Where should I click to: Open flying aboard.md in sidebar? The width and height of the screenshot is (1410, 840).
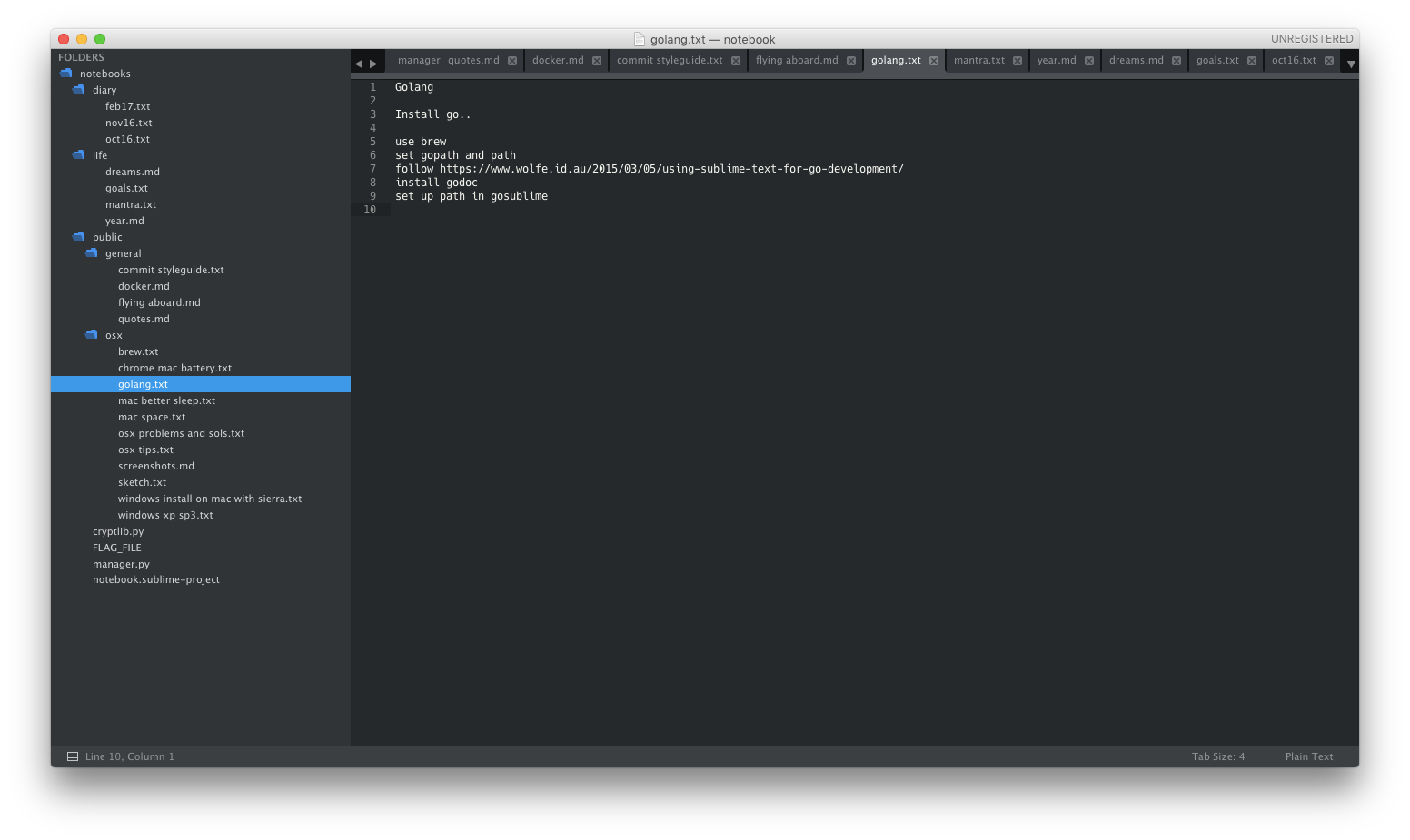pyautogui.click(x=159, y=302)
